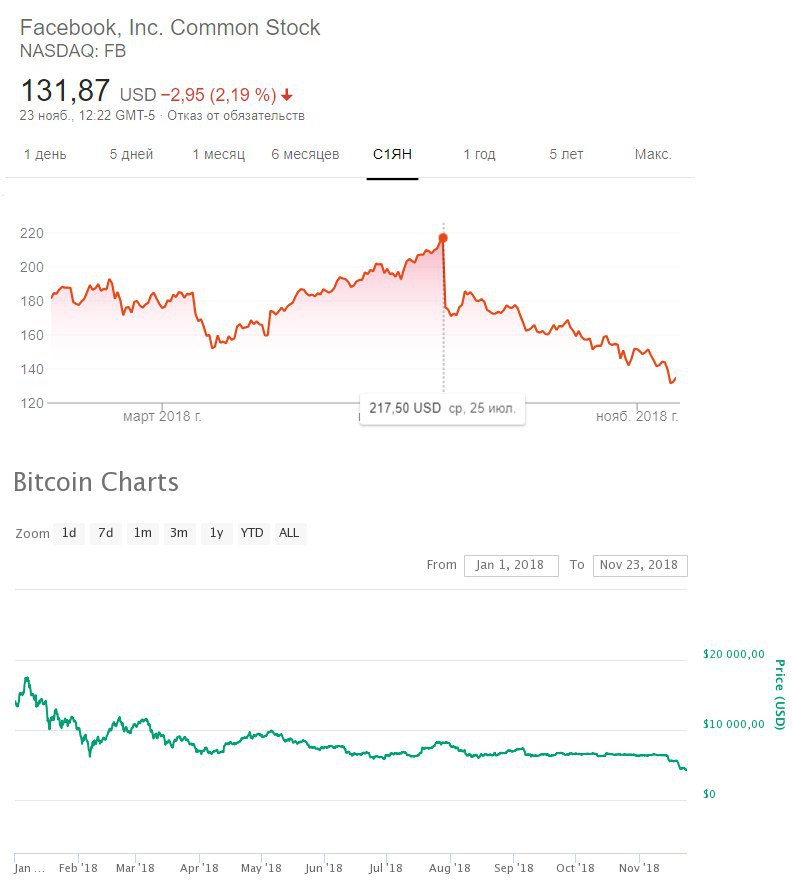This screenshot has width=793, height=895.
Task: Show ALL Bitcoin price history
Action: tap(289, 533)
